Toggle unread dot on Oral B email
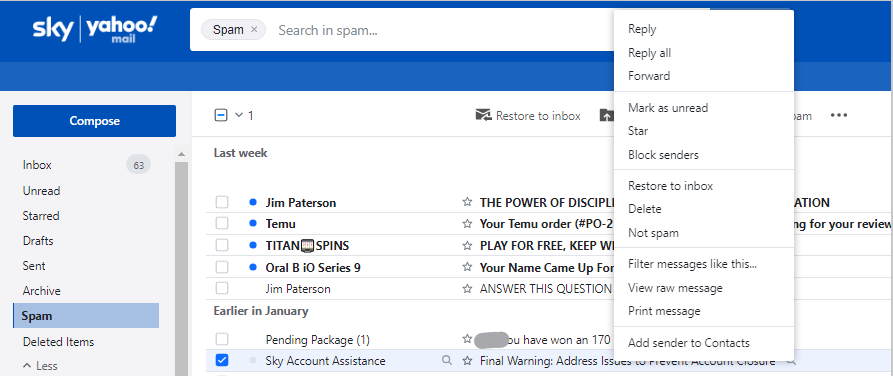893x376 pixels. pos(253,267)
